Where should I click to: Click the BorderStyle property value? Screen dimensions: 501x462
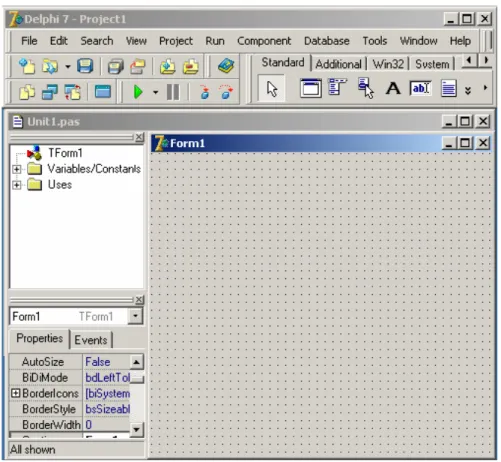[106, 409]
